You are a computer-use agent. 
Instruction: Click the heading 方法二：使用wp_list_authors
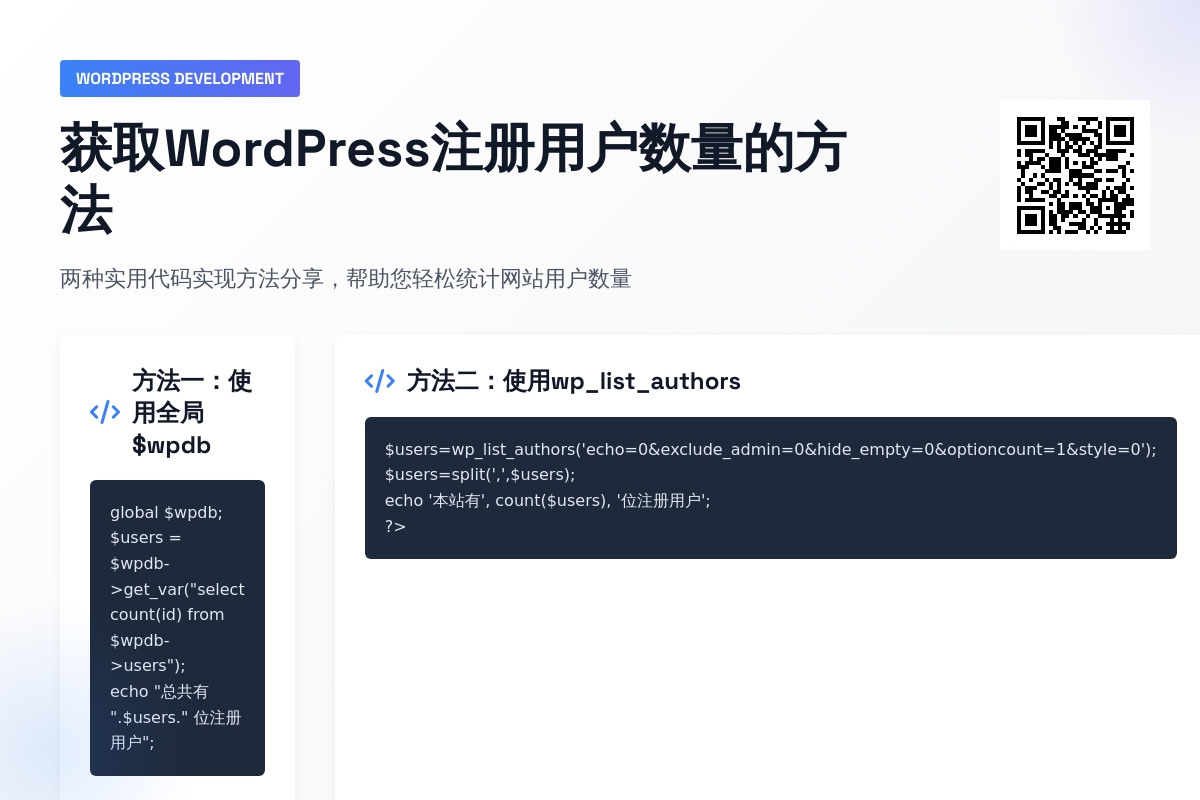pyautogui.click(x=574, y=381)
